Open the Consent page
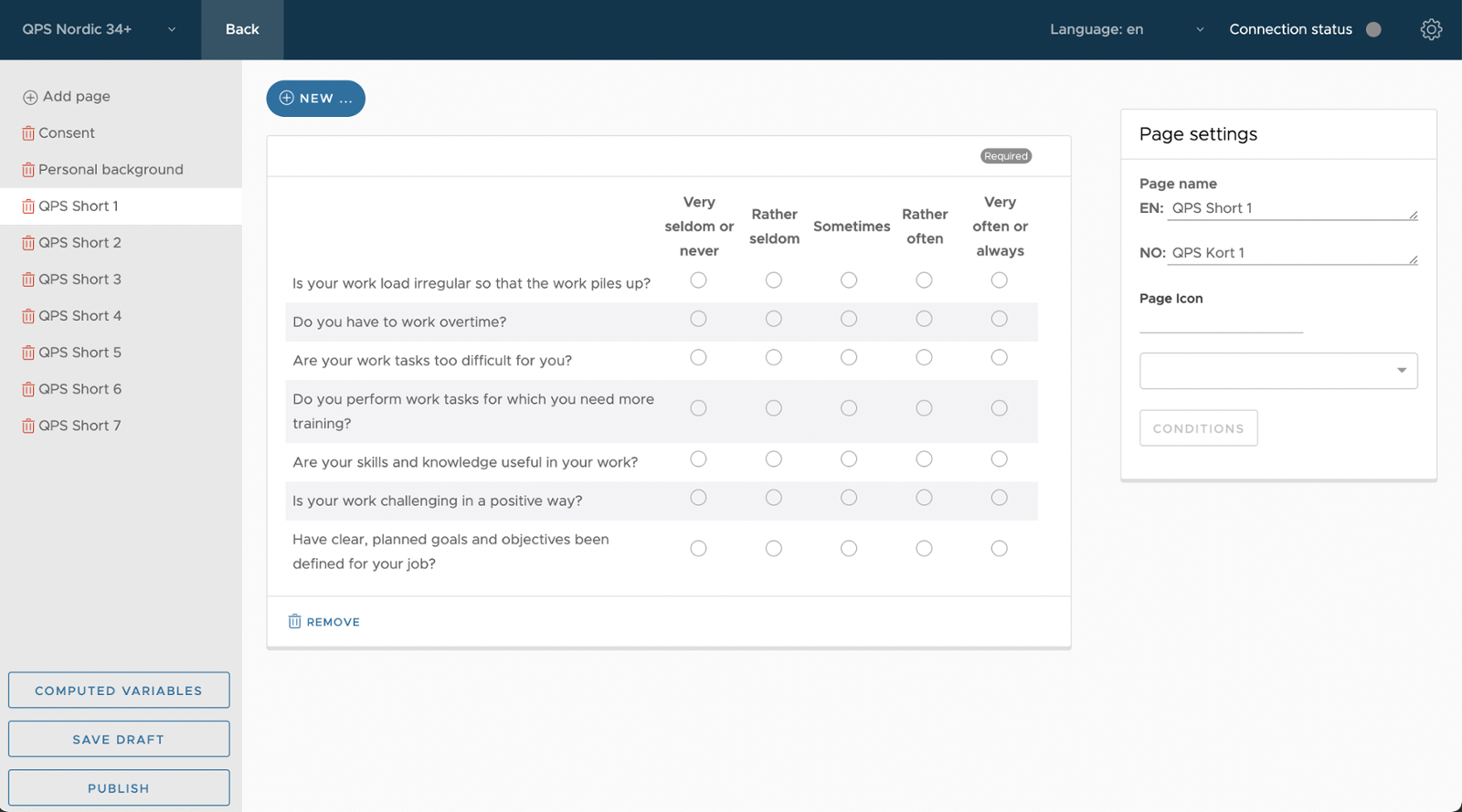This screenshot has height=812, width=1462. [x=67, y=133]
